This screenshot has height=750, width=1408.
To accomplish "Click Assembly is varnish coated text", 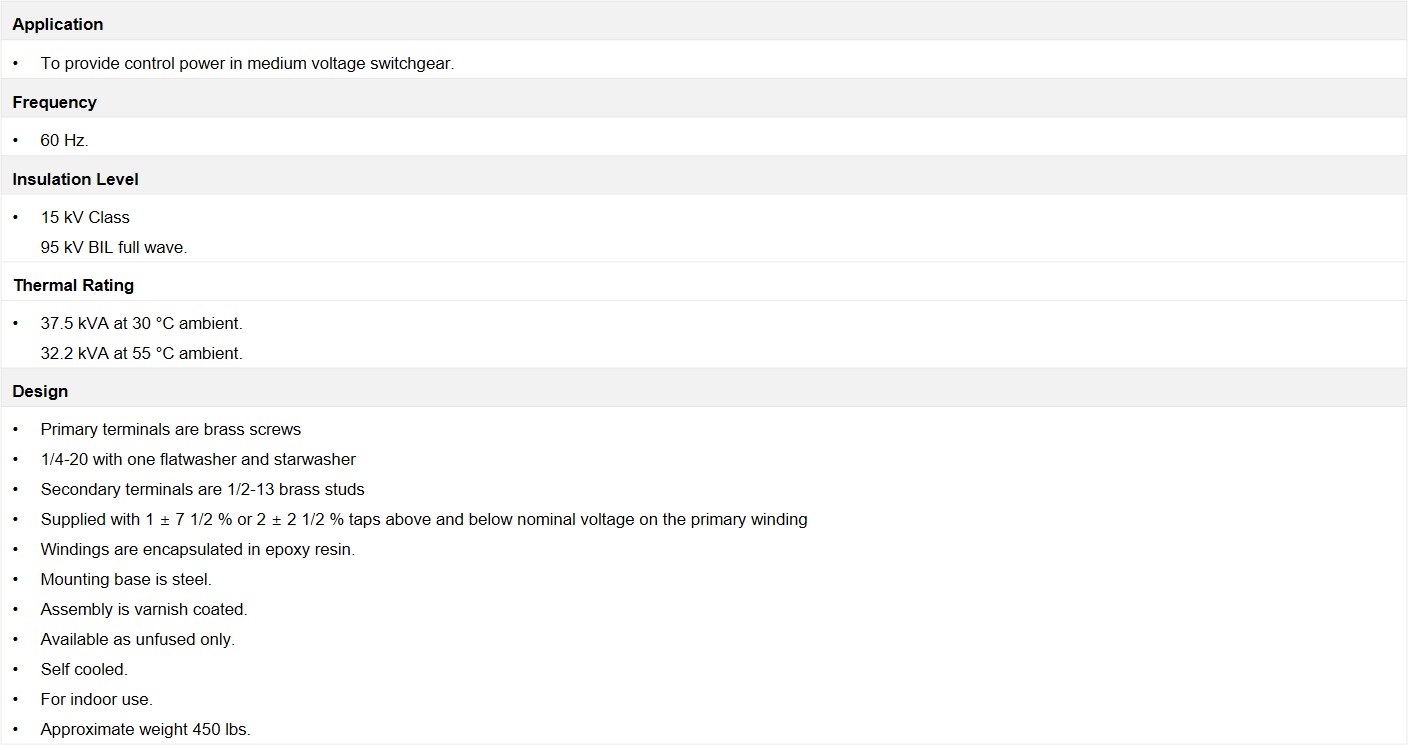I will 144,610.
